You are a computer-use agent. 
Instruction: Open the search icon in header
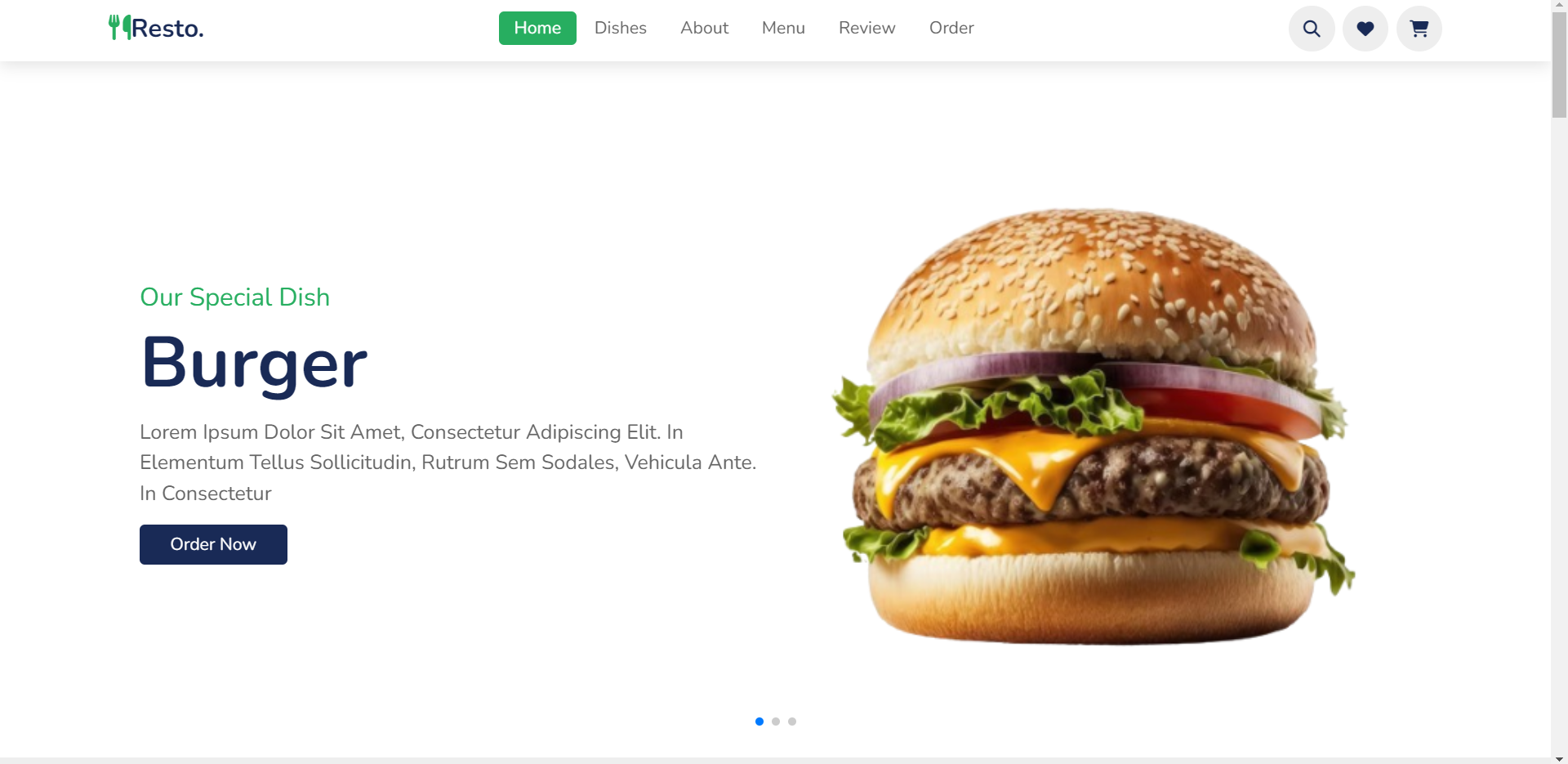coord(1312,29)
